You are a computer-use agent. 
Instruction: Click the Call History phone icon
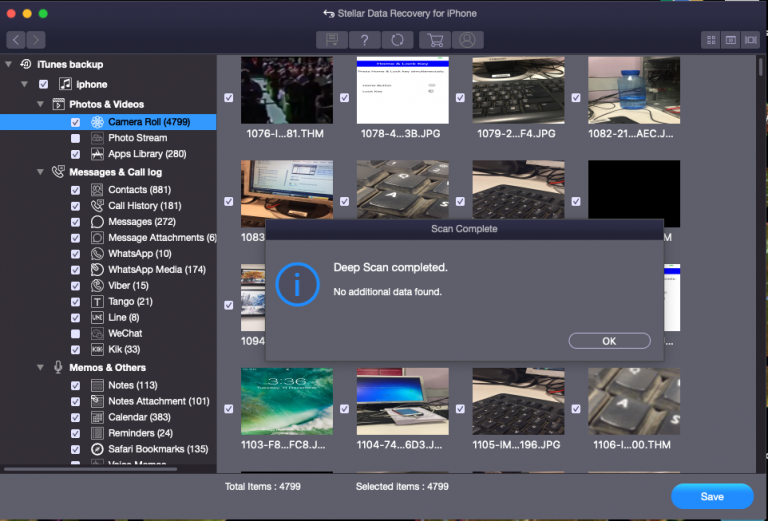97,206
